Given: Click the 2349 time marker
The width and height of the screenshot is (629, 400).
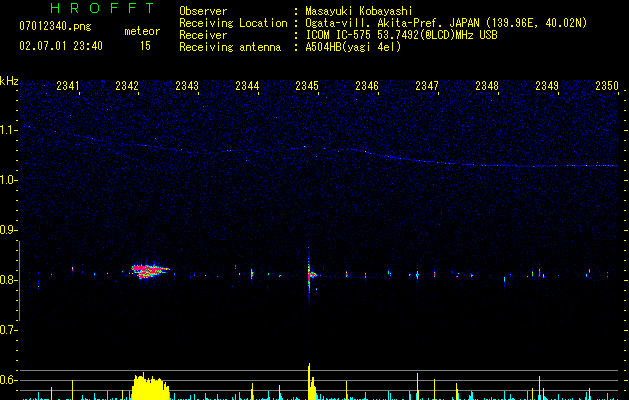Looking at the screenshot, I should click(547, 86).
